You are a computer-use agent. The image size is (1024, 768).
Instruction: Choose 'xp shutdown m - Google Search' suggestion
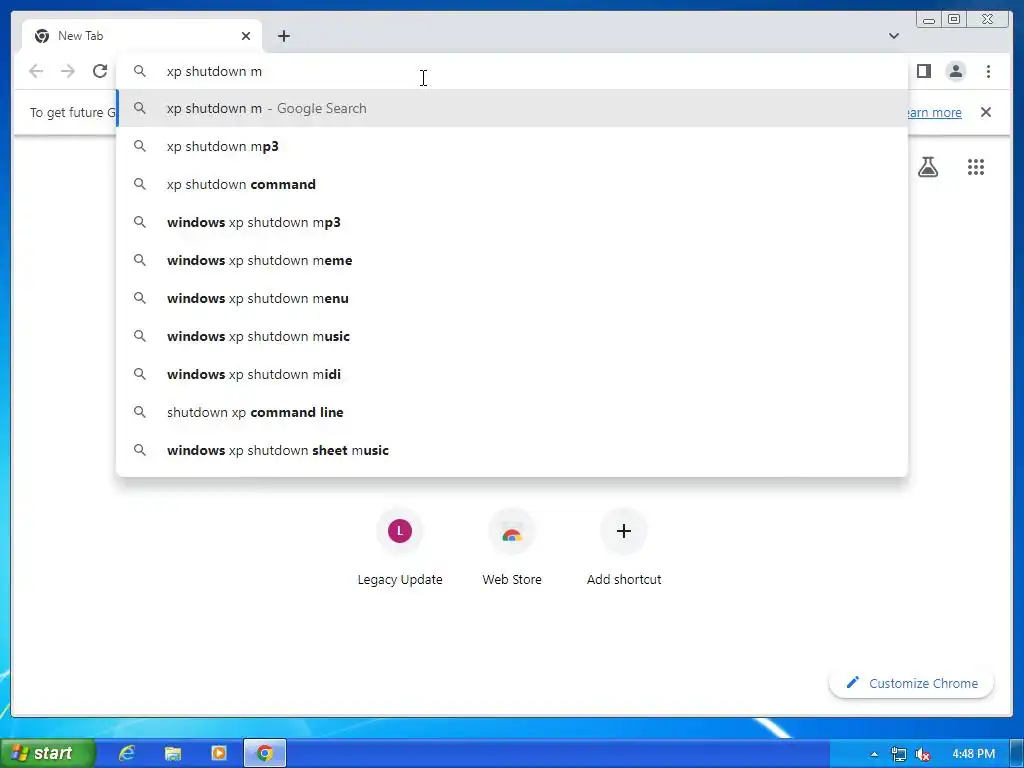tap(512, 108)
